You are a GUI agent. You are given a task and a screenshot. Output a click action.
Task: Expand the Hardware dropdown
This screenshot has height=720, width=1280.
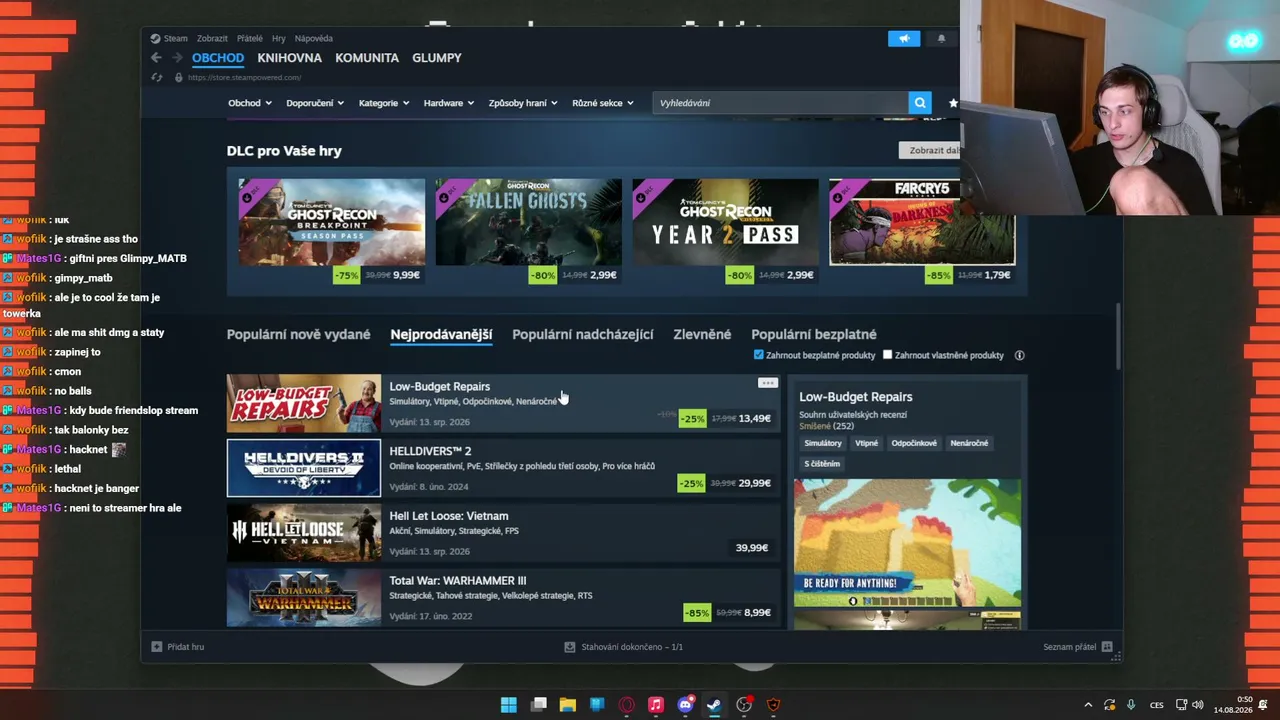(x=449, y=103)
